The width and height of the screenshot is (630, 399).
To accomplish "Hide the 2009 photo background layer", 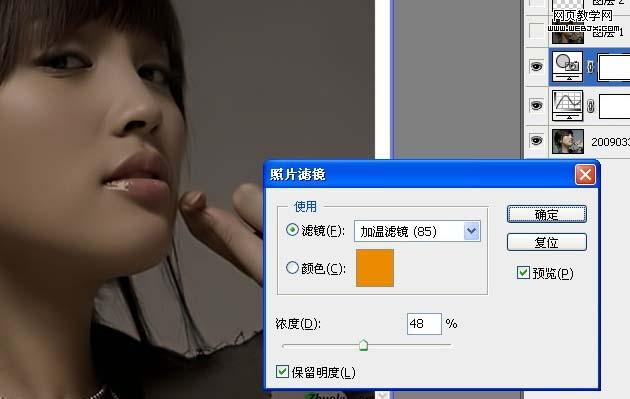I will (536, 141).
